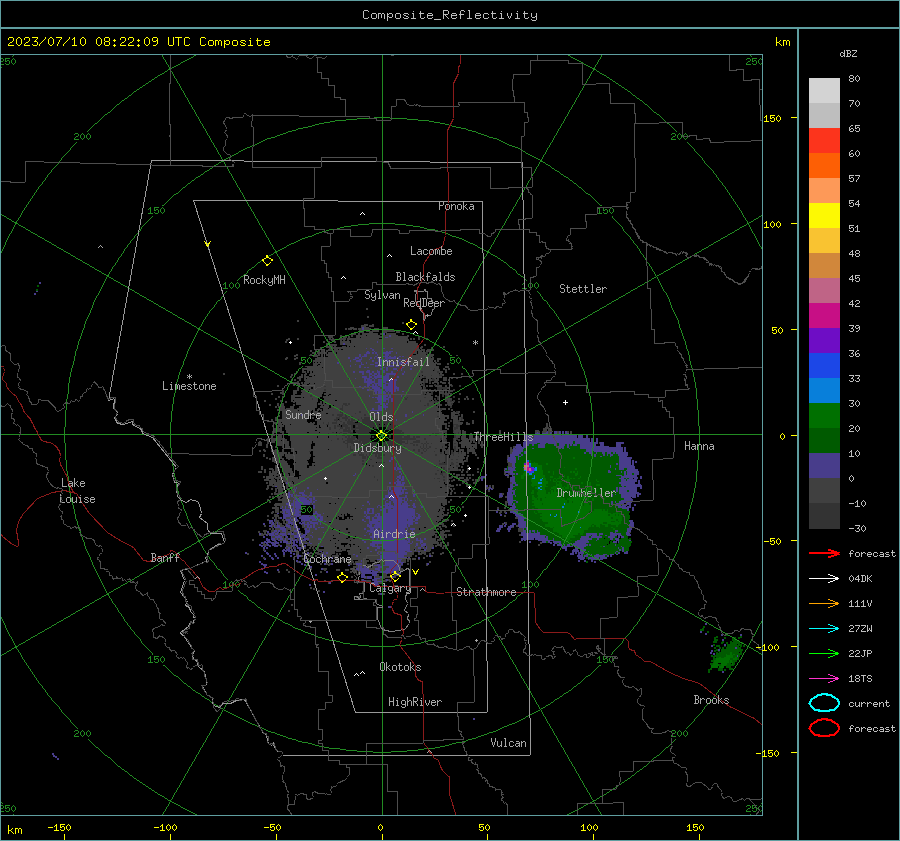This screenshot has width=900, height=841.
Task: Click the dBZ legend heading
Action: tap(848, 53)
